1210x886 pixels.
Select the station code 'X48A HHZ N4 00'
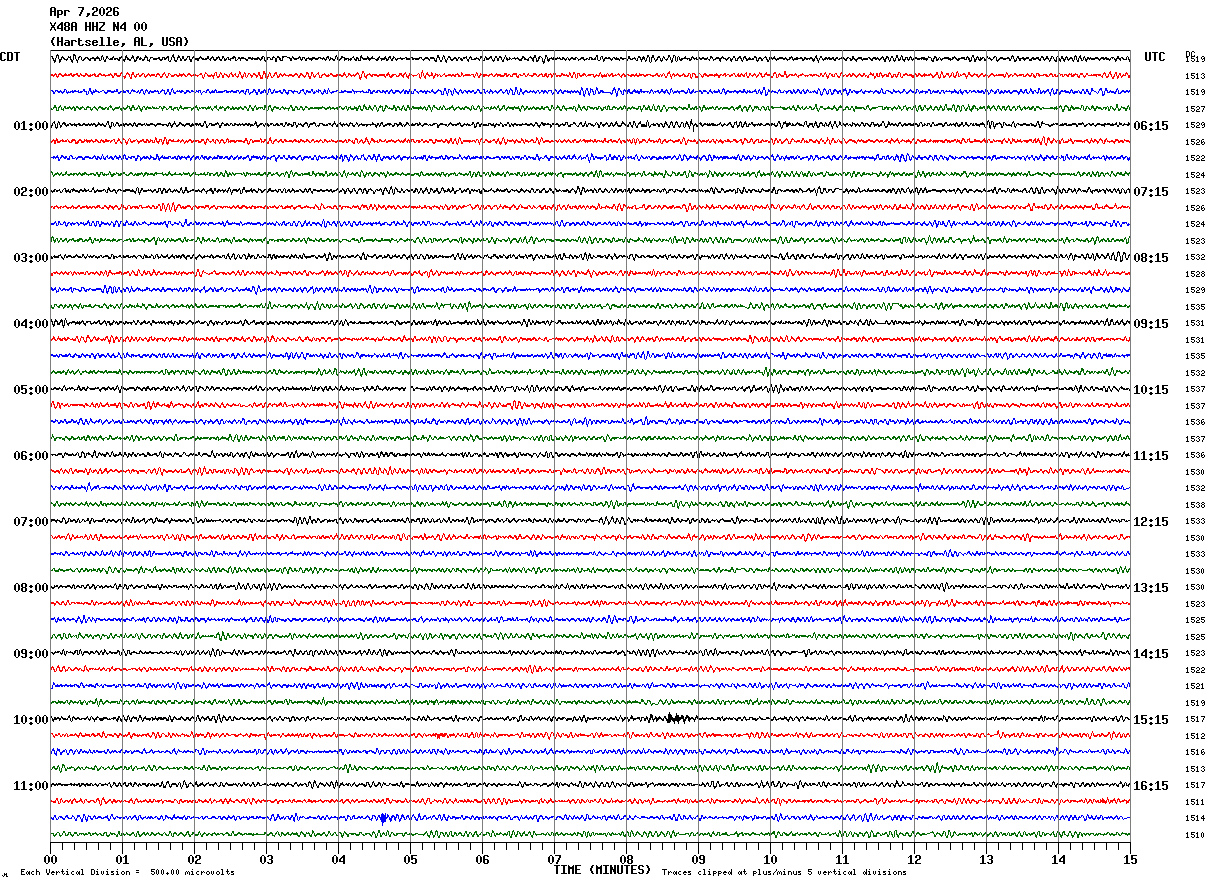(98, 27)
